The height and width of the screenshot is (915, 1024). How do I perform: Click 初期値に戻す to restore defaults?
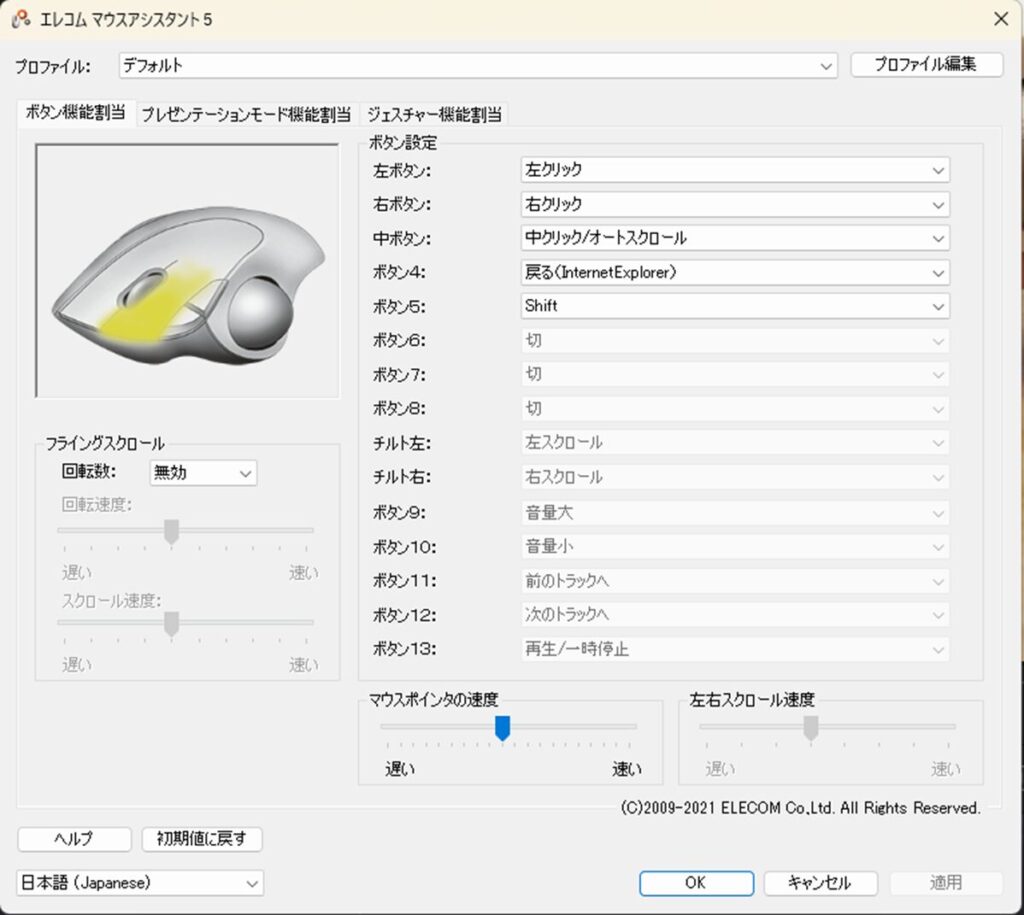(202, 839)
